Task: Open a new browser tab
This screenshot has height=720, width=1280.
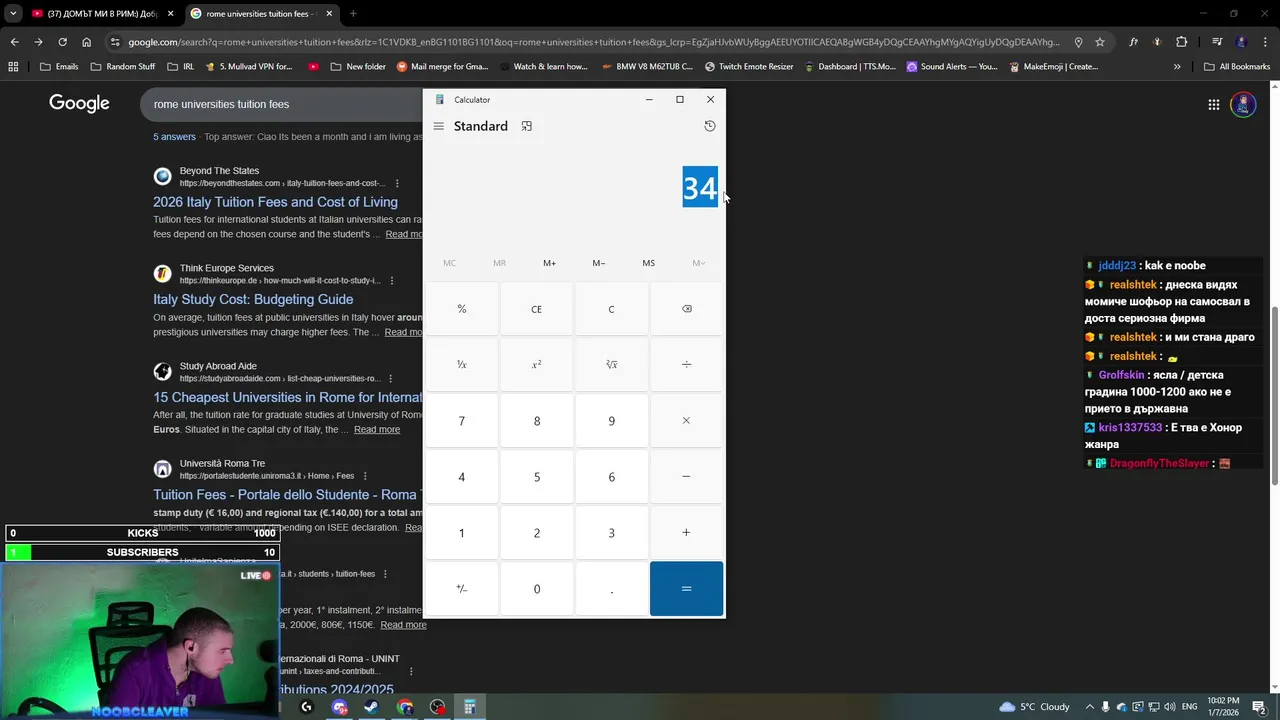Action: 353,14
